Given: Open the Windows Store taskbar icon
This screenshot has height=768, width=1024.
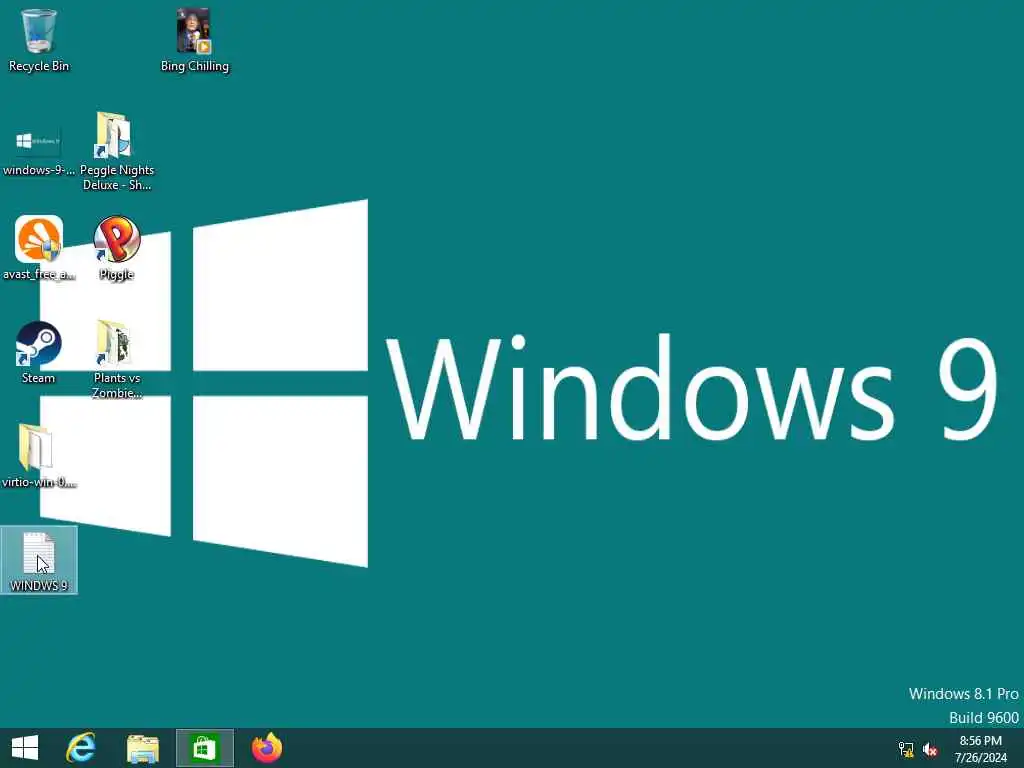Looking at the screenshot, I should coord(204,748).
